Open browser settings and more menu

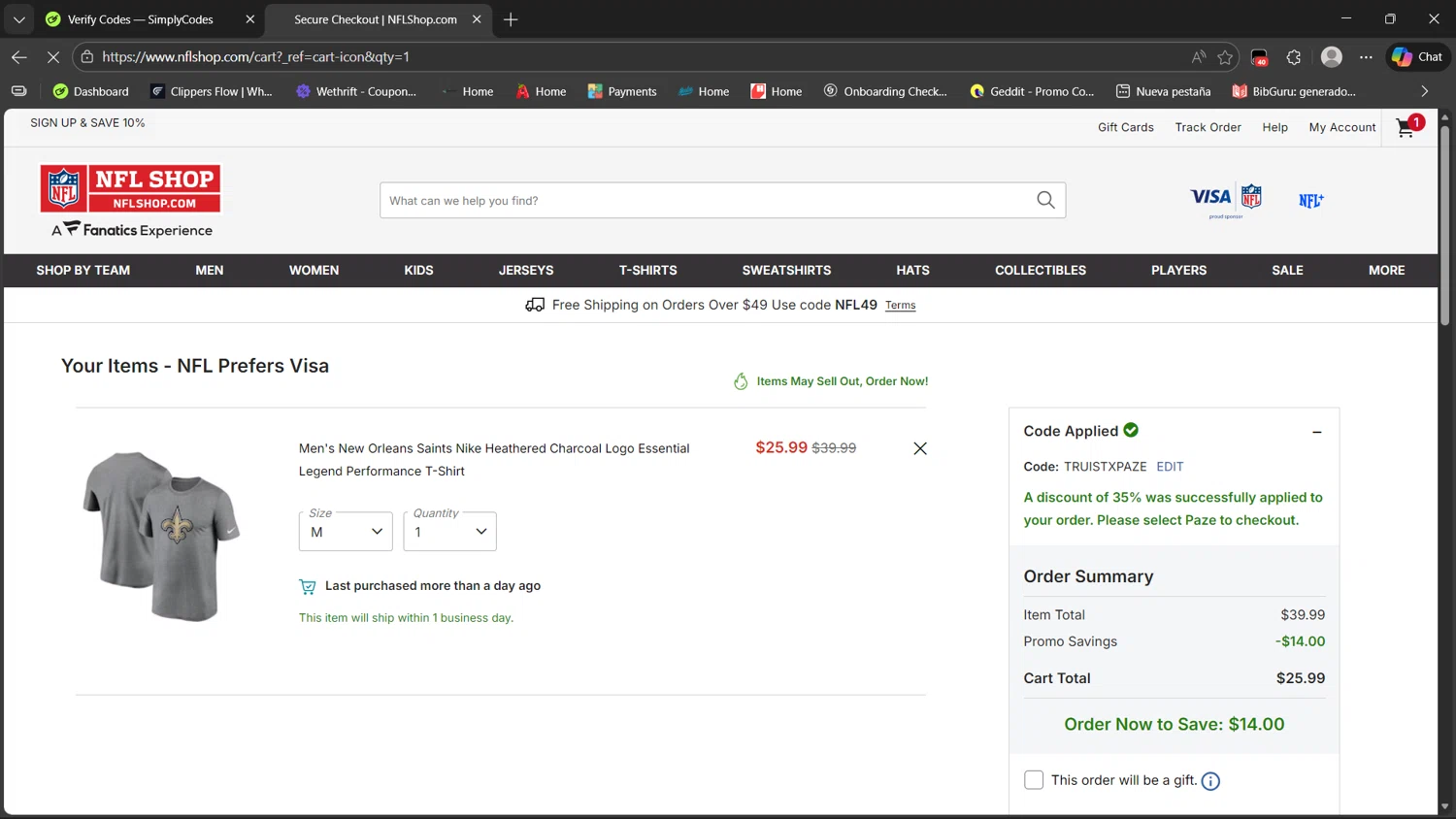[1366, 57]
